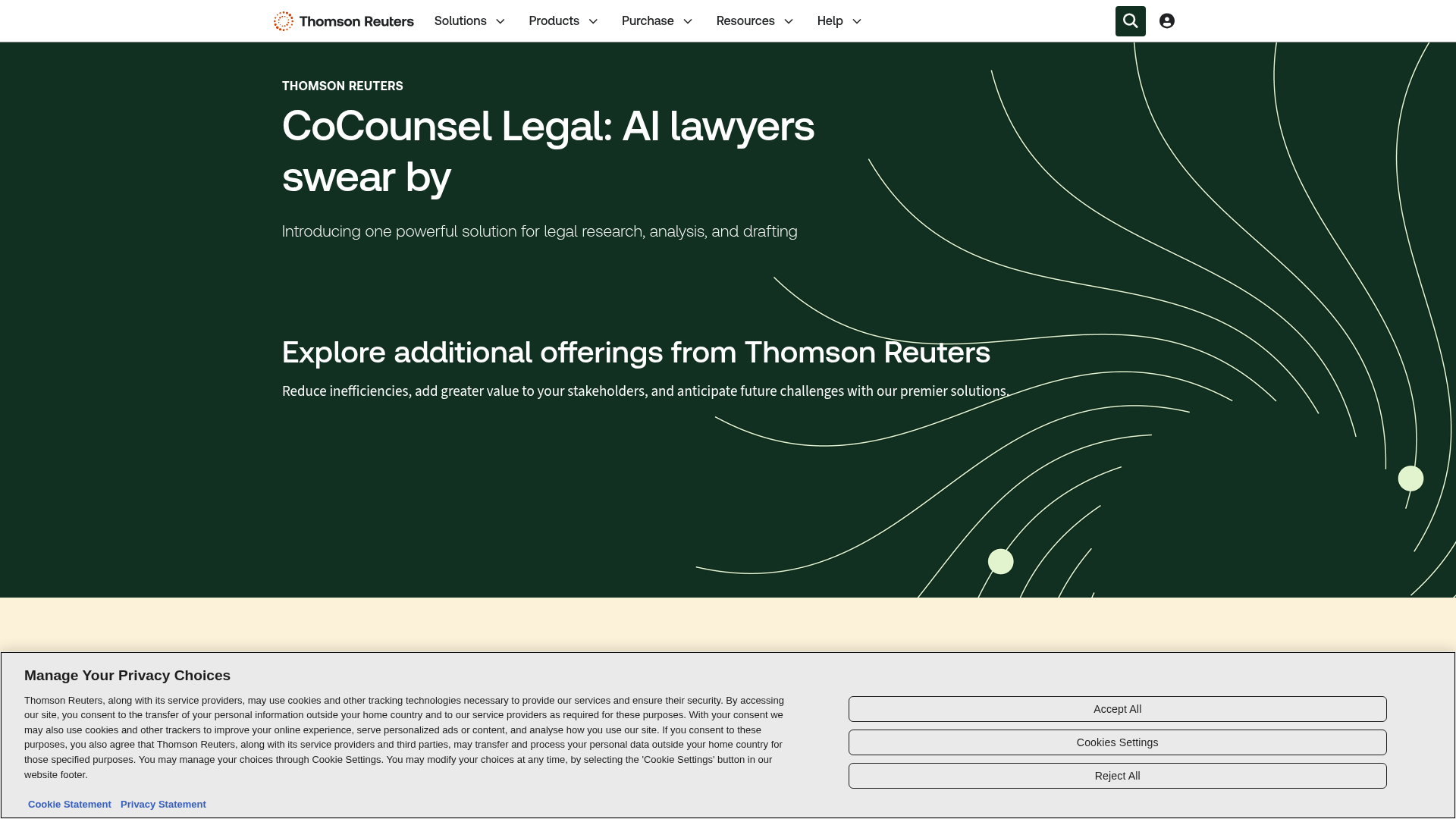Open the Products menu
Screen dimensions: 1456x819
(x=554, y=21)
